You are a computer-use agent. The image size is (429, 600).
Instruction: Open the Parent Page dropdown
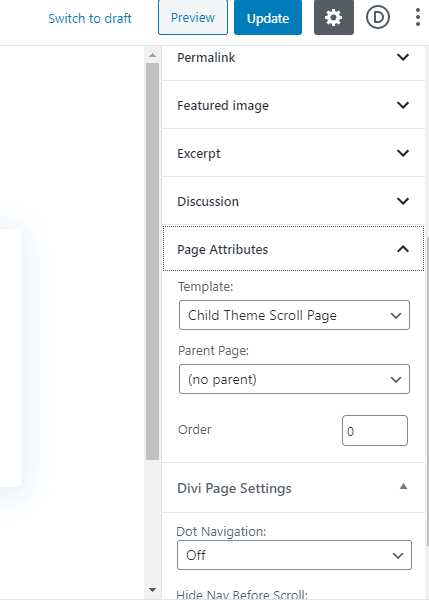point(294,379)
